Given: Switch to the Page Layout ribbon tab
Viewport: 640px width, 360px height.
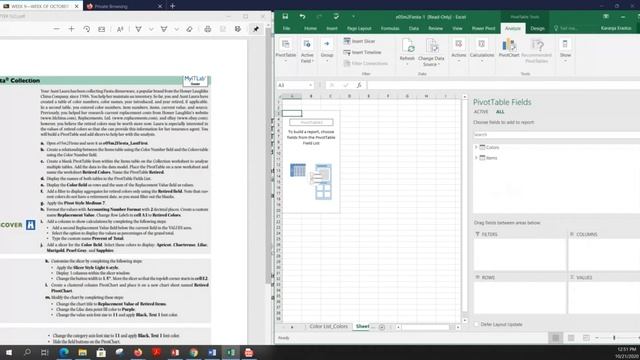Looking at the screenshot, I should [359, 28].
